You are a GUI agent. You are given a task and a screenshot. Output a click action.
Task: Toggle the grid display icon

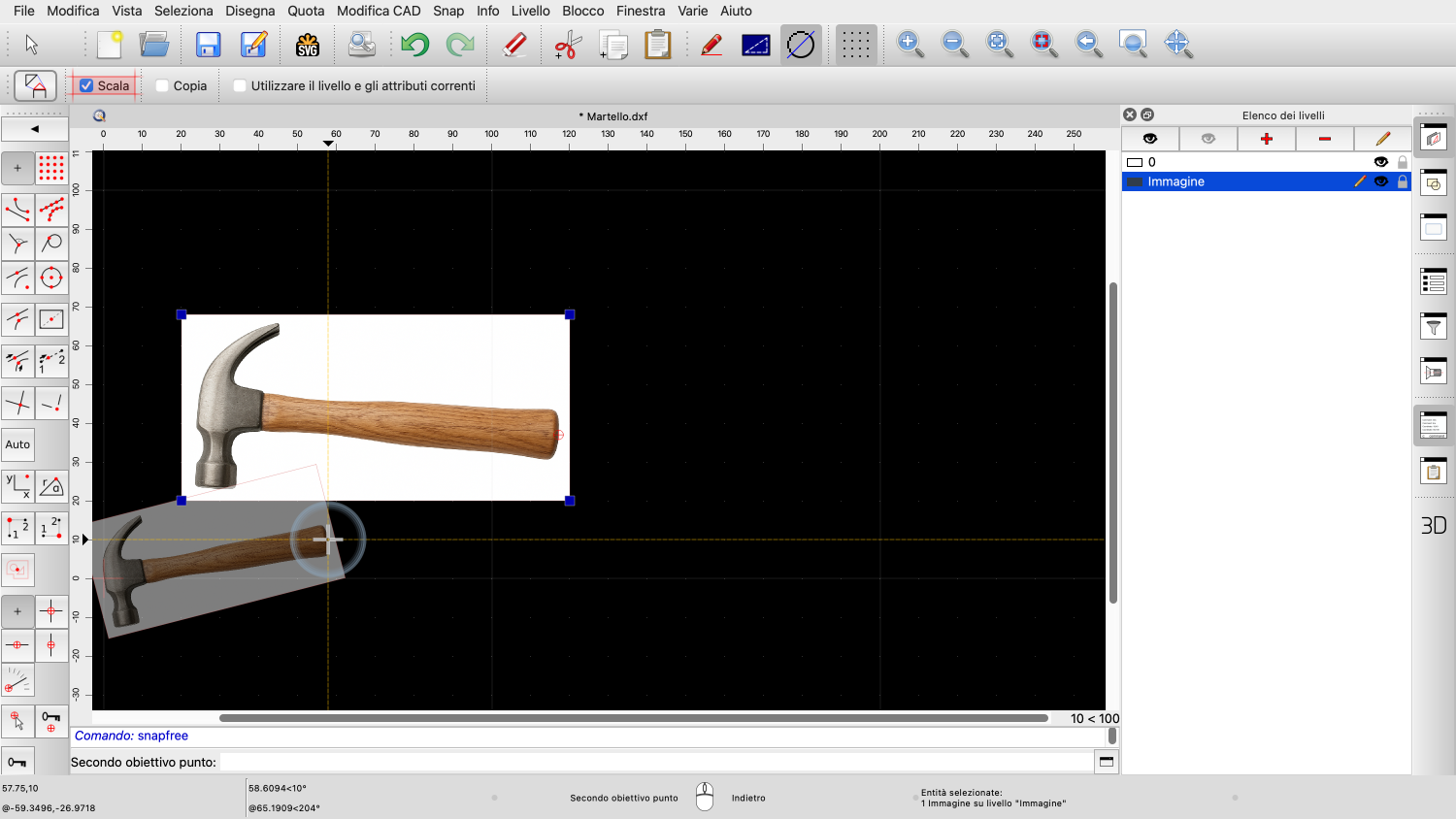point(855,45)
